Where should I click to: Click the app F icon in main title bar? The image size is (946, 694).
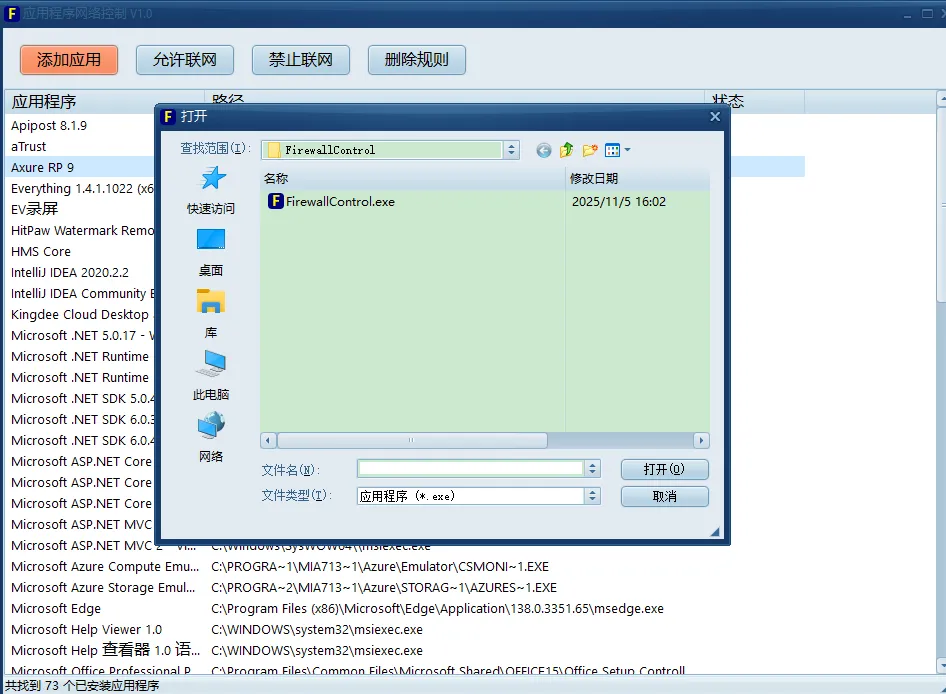pyautogui.click(x=11, y=13)
